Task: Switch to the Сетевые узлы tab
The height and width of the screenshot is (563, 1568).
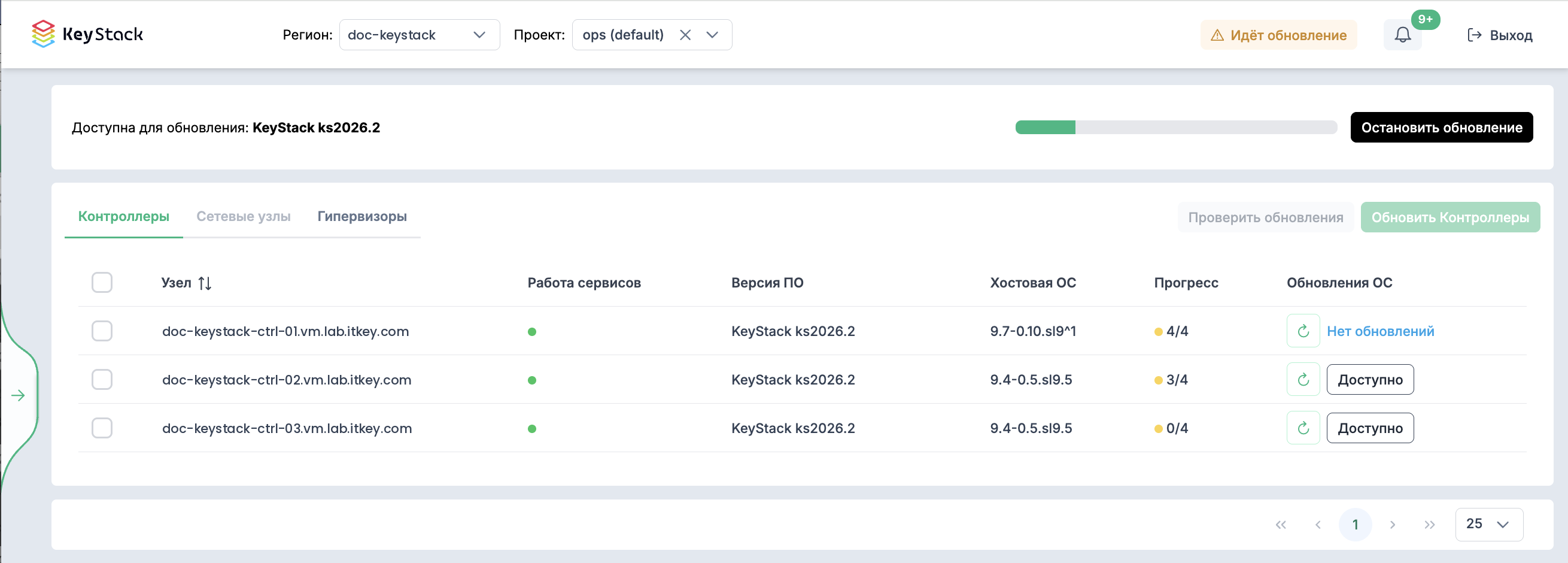Action: (244, 216)
